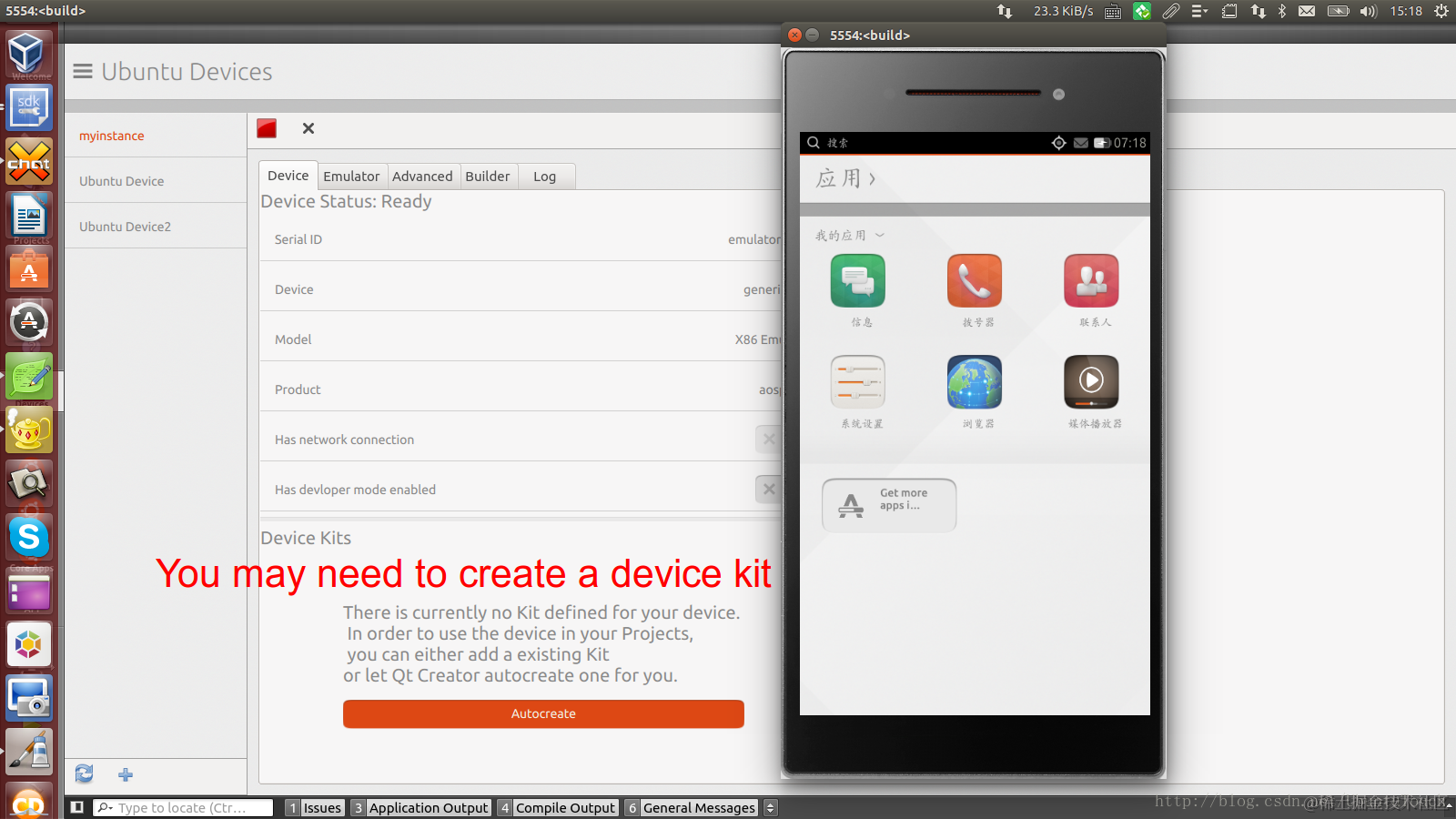Open the system power gear menu
1456x819 pixels.
1441,11
